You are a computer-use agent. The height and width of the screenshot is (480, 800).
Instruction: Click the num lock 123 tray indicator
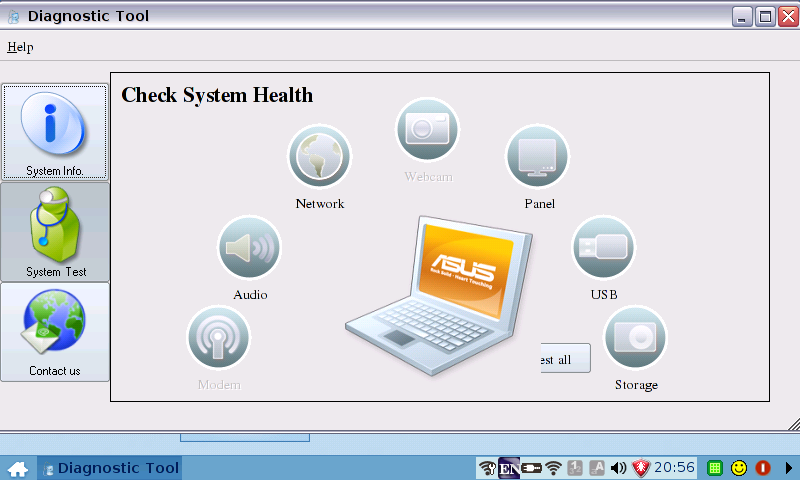[x=575, y=468]
